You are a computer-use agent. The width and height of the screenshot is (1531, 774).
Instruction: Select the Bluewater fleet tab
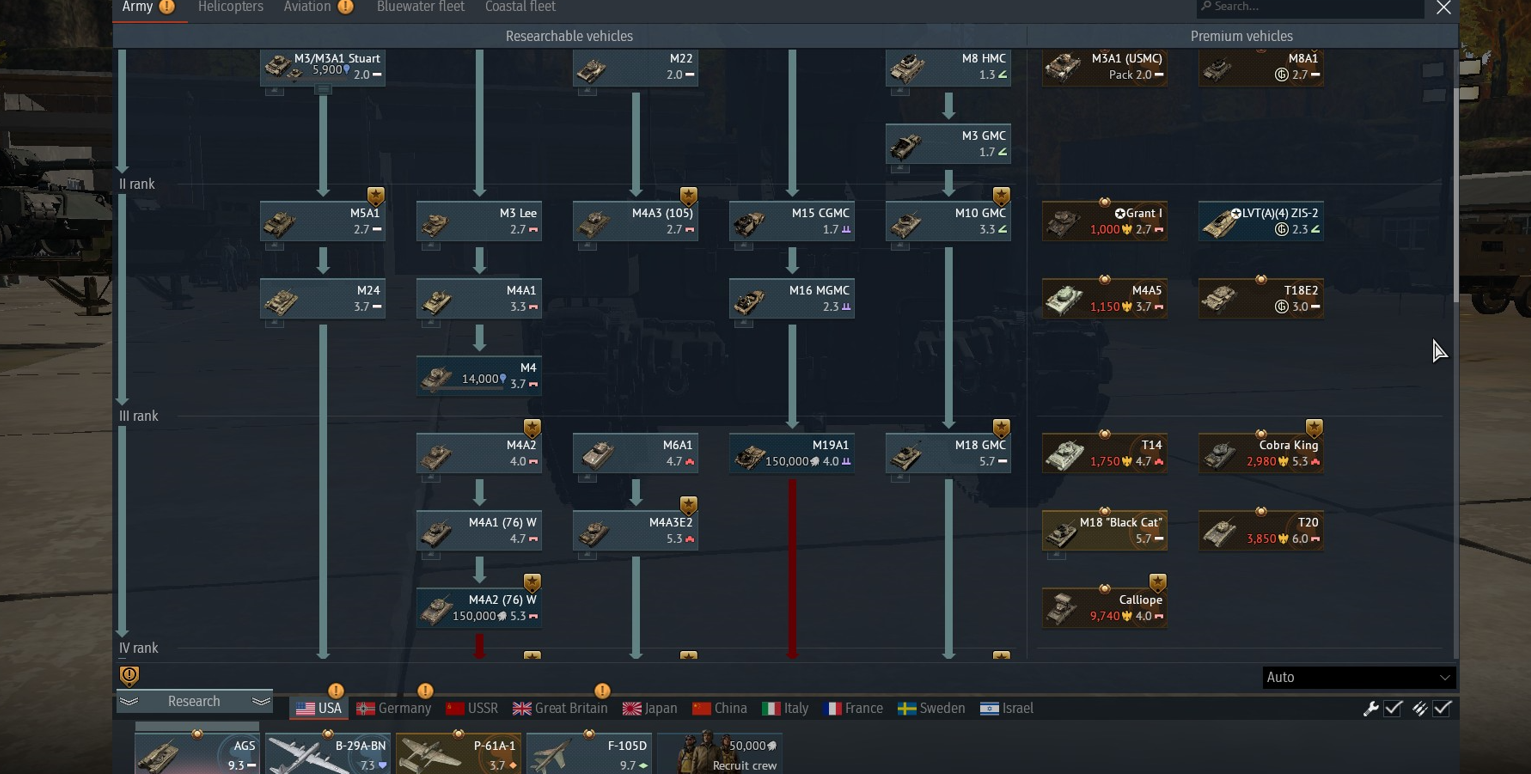coord(421,7)
